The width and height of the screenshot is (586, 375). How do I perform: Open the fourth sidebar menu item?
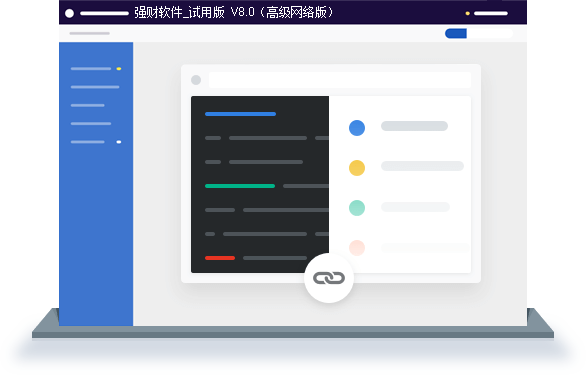point(91,123)
